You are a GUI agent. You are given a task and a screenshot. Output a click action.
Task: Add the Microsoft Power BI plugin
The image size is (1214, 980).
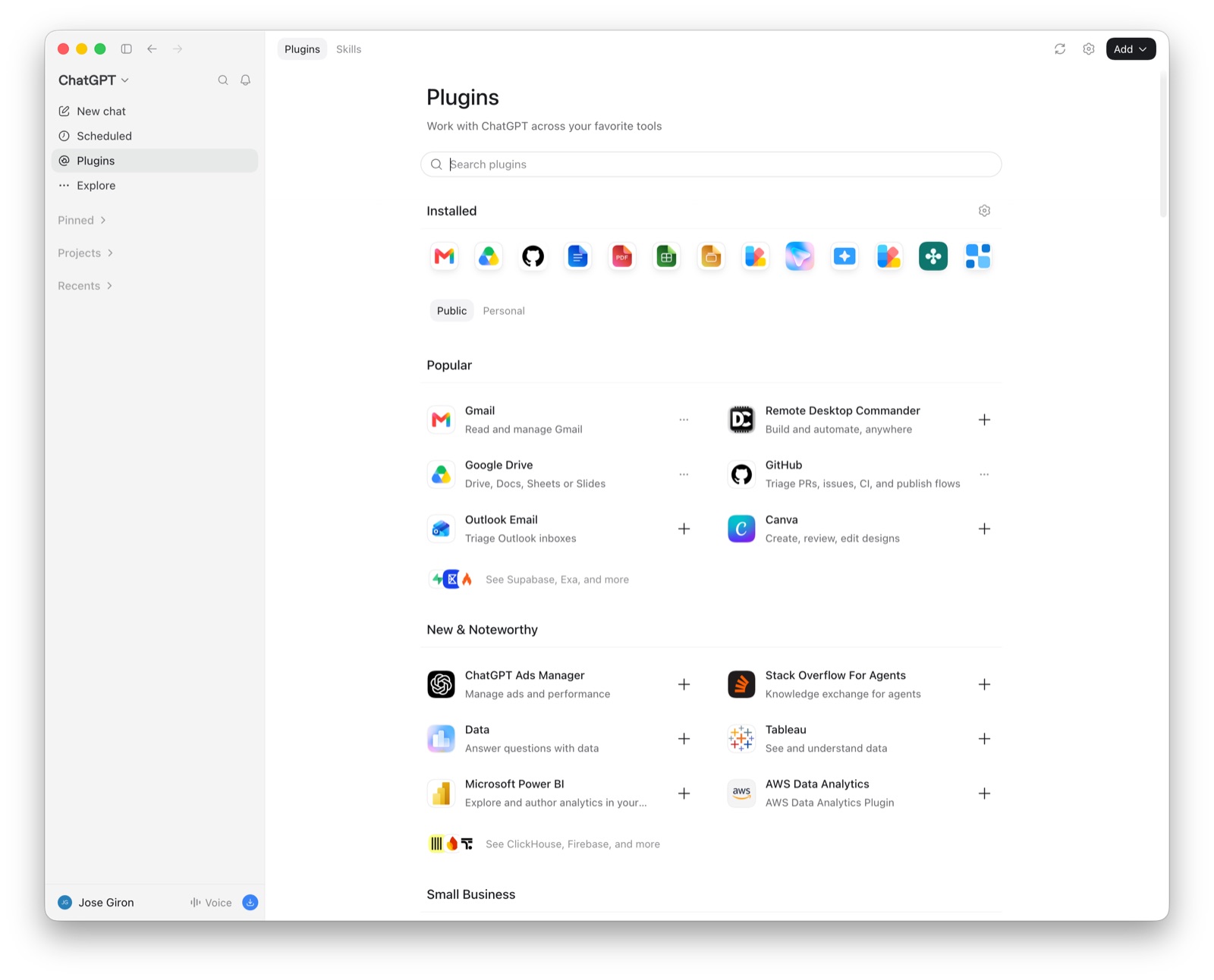[684, 793]
